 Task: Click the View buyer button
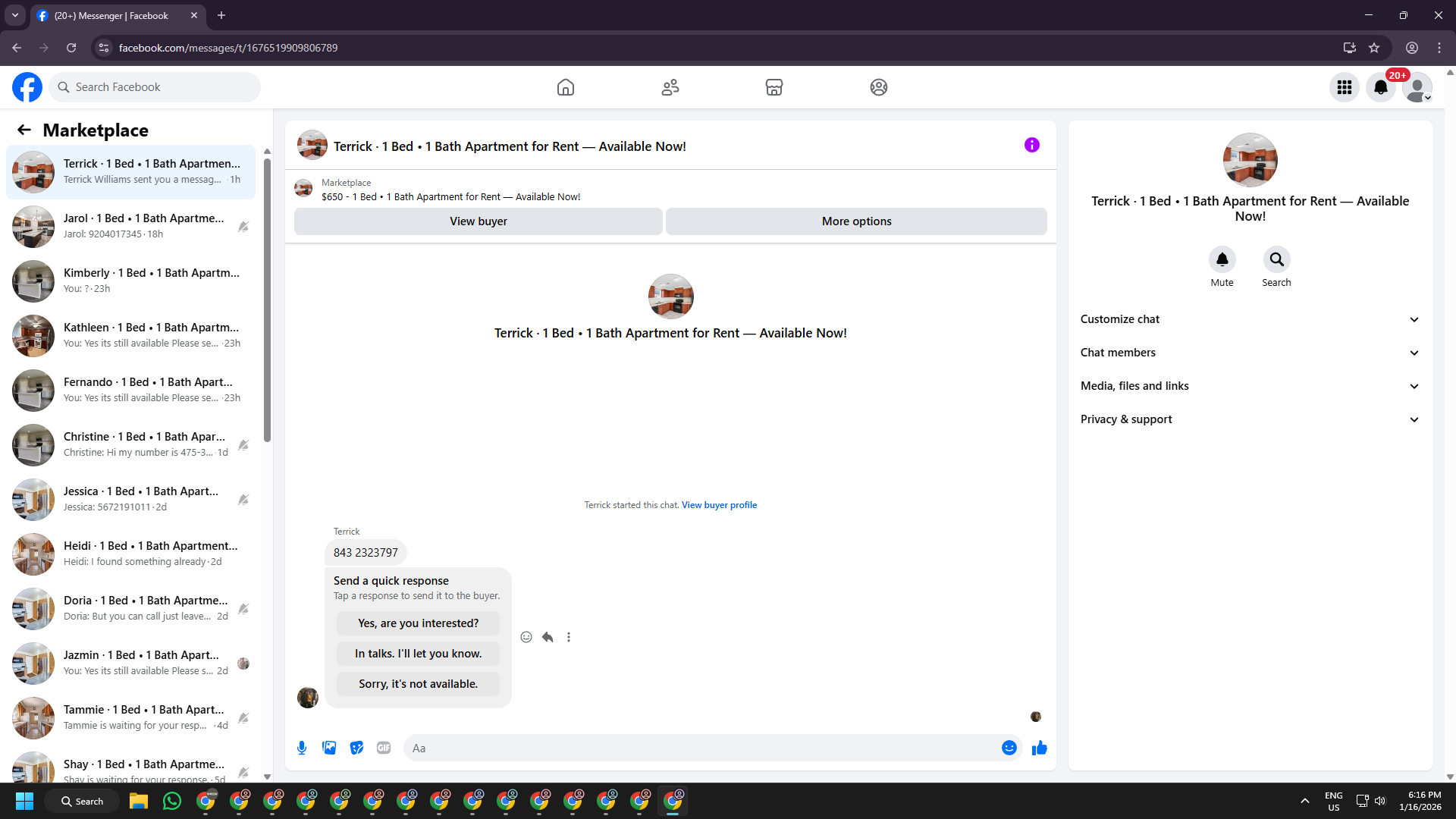pos(478,221)
